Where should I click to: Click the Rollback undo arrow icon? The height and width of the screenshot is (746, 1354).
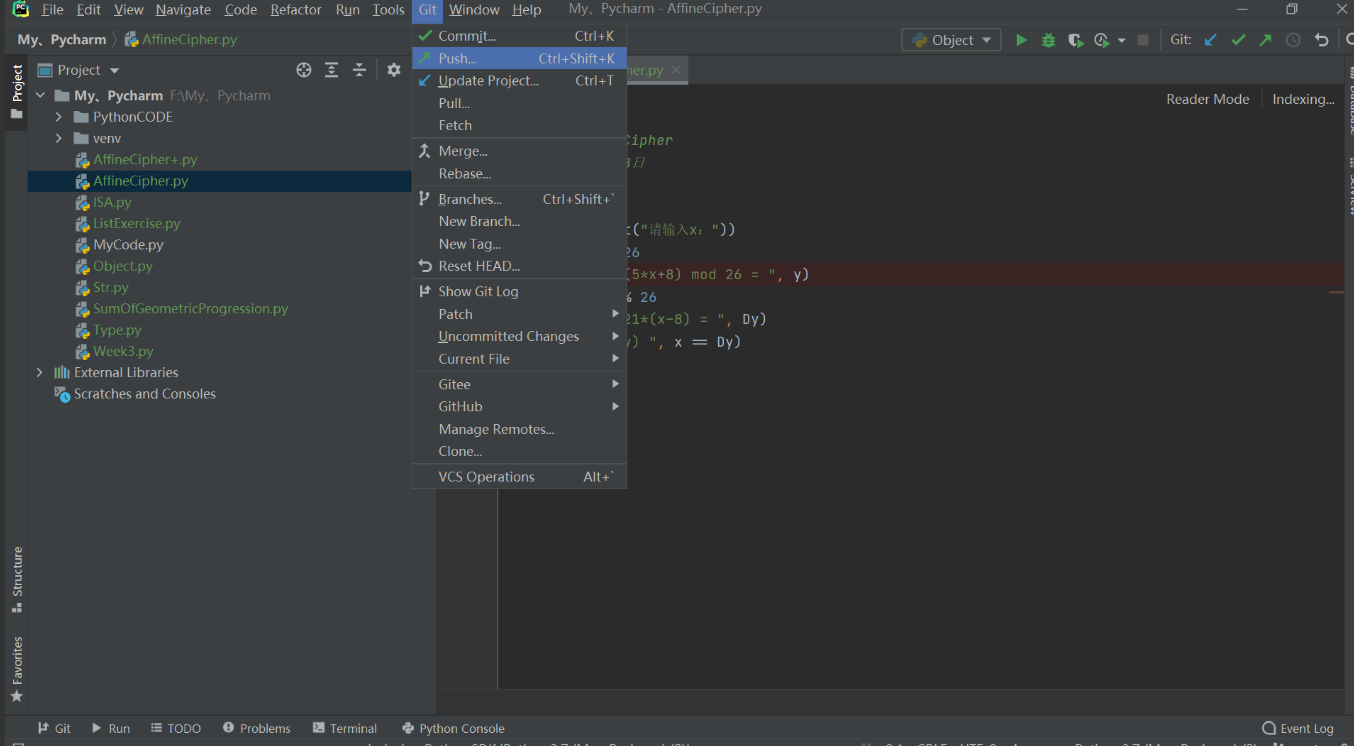click(1322, 40)
